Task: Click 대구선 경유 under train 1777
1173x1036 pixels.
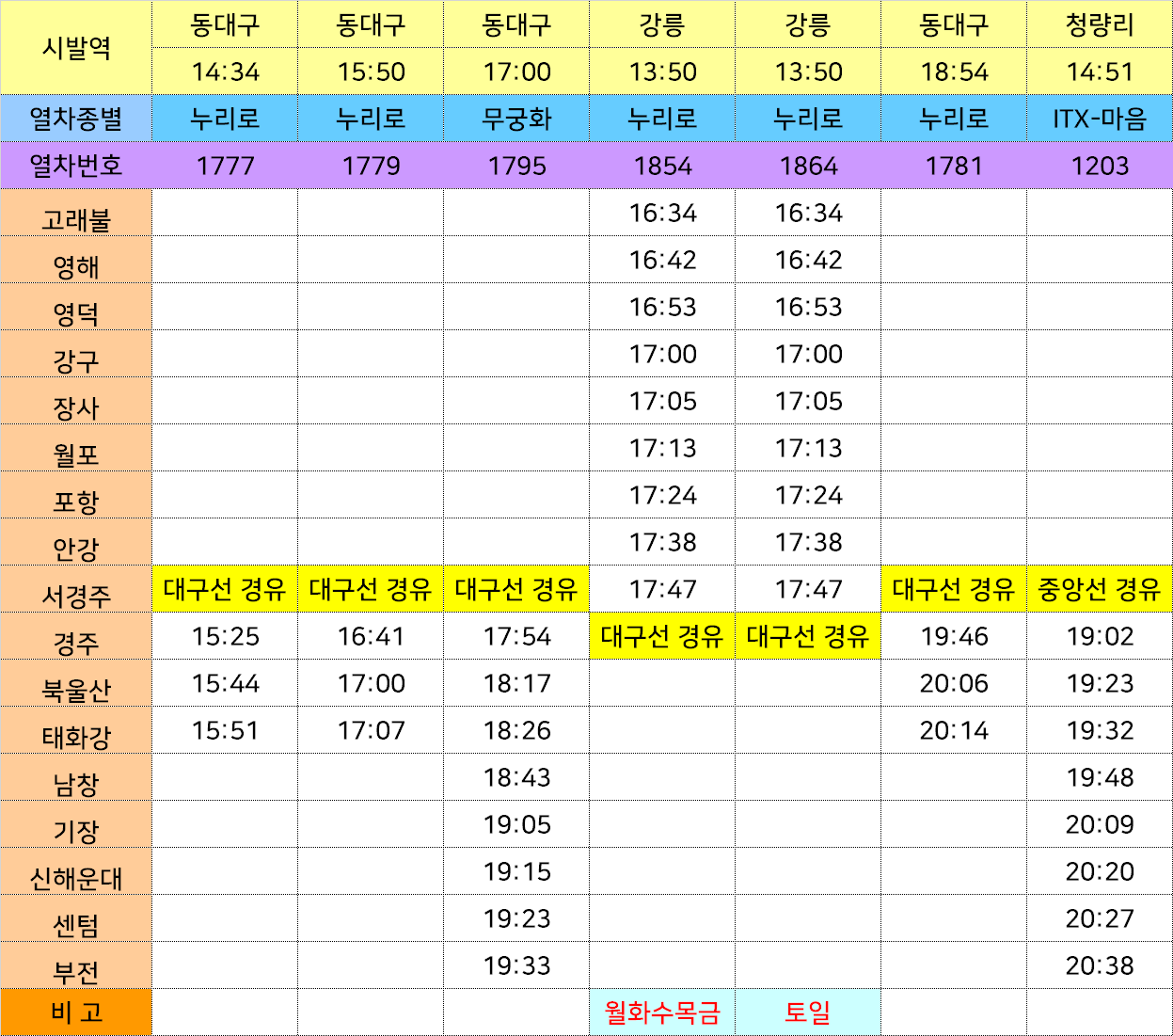Action: tap(225, 589)
